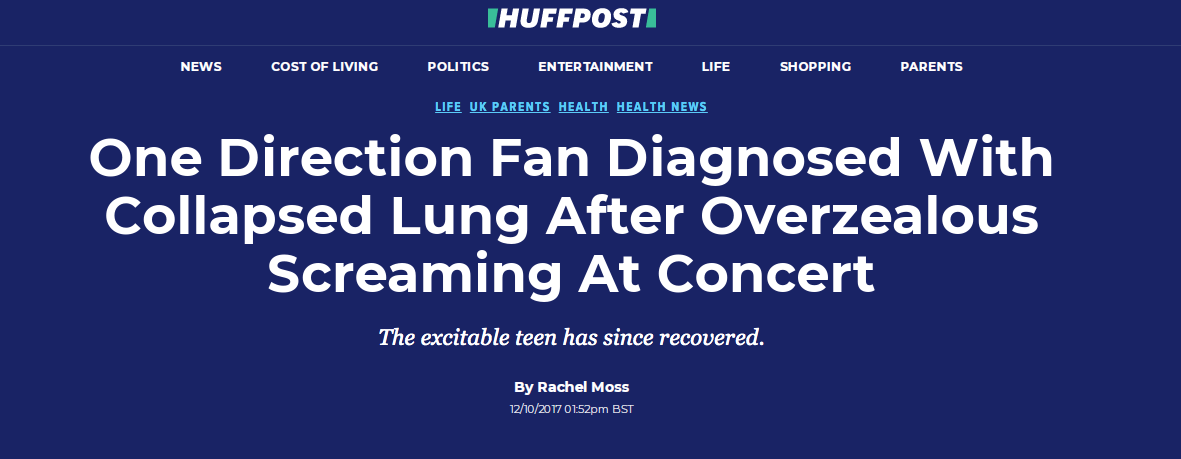
Task: Open the Politics menu item
Action: click(458, 66)
